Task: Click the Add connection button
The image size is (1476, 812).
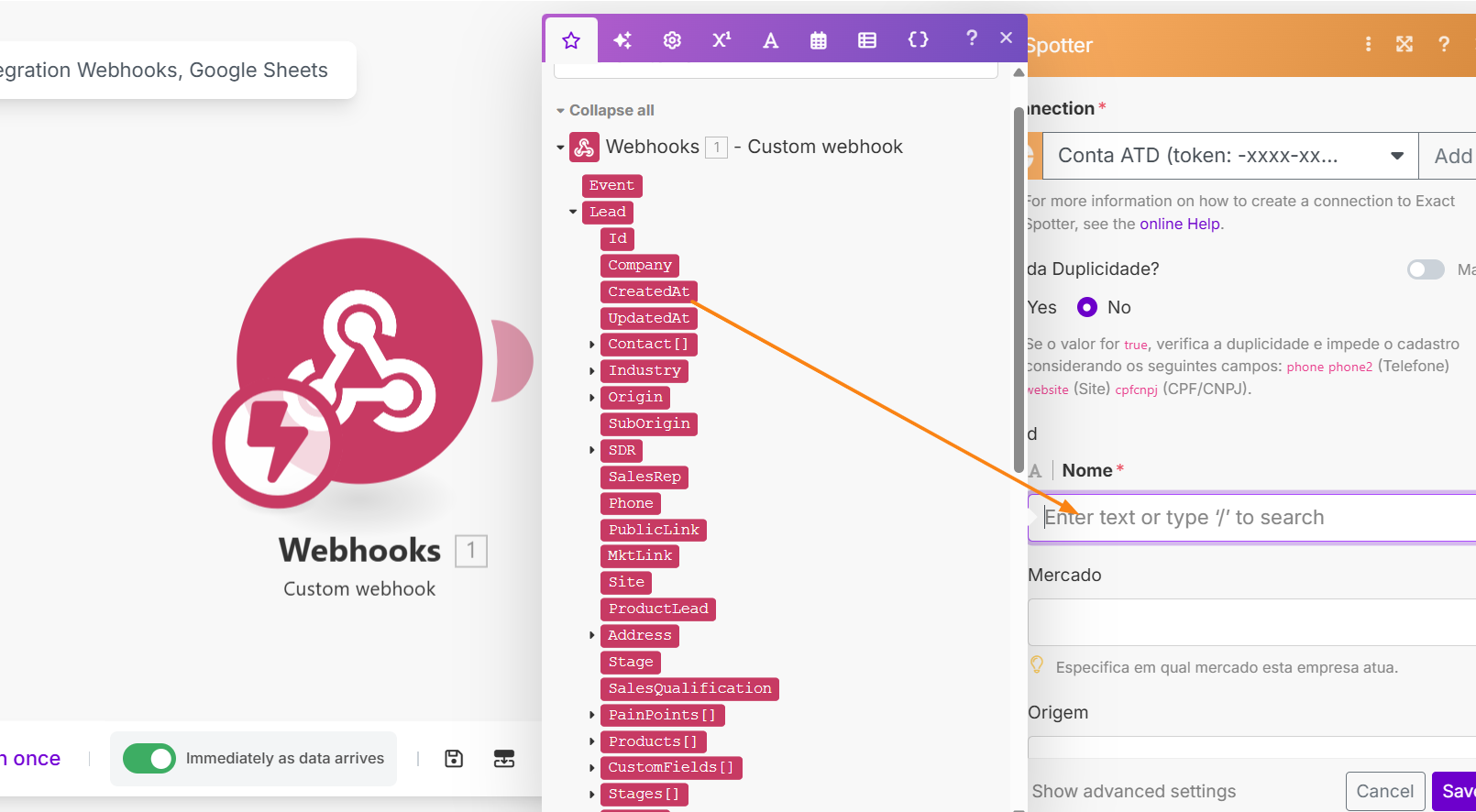Action: click(x=1448, y=156)
